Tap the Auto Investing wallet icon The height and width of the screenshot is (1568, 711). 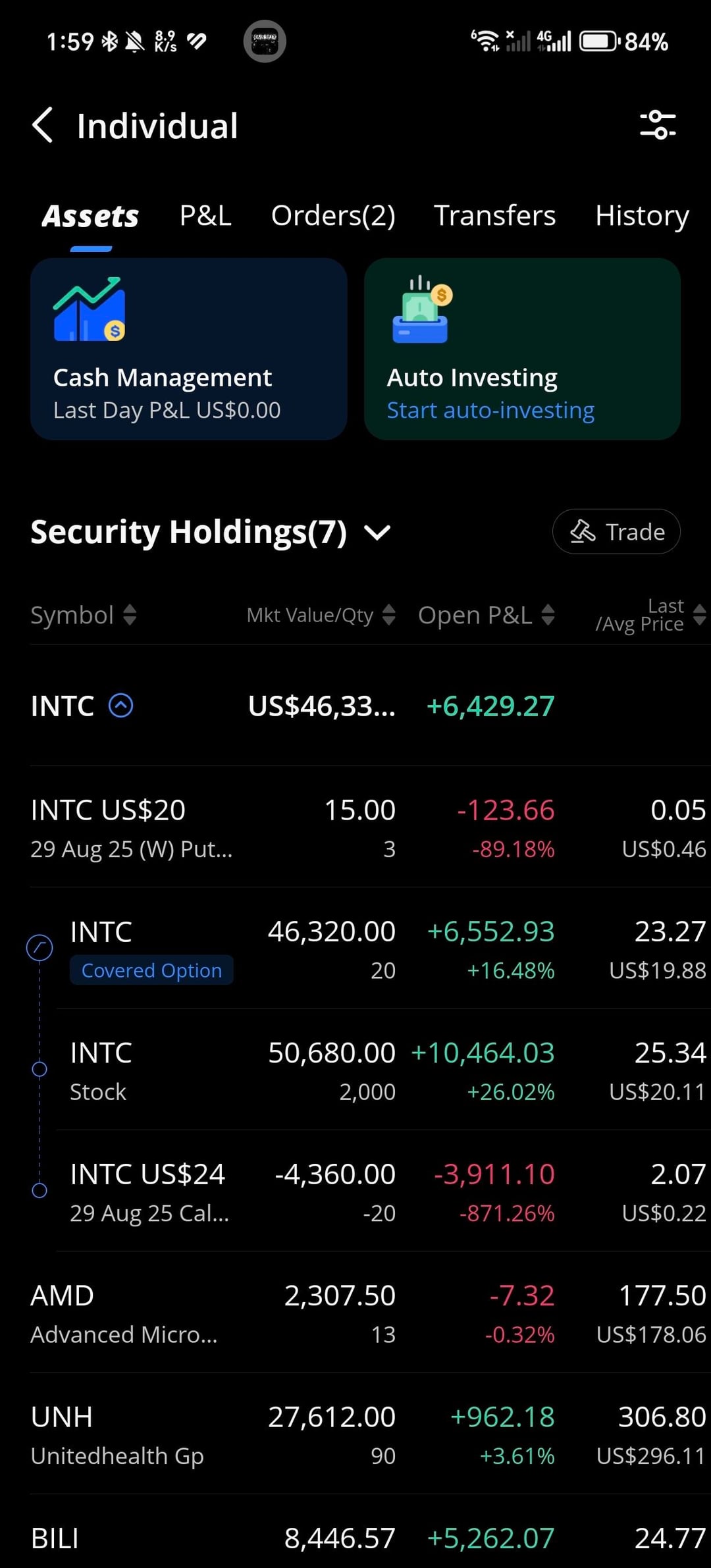[x=422, y=309]
